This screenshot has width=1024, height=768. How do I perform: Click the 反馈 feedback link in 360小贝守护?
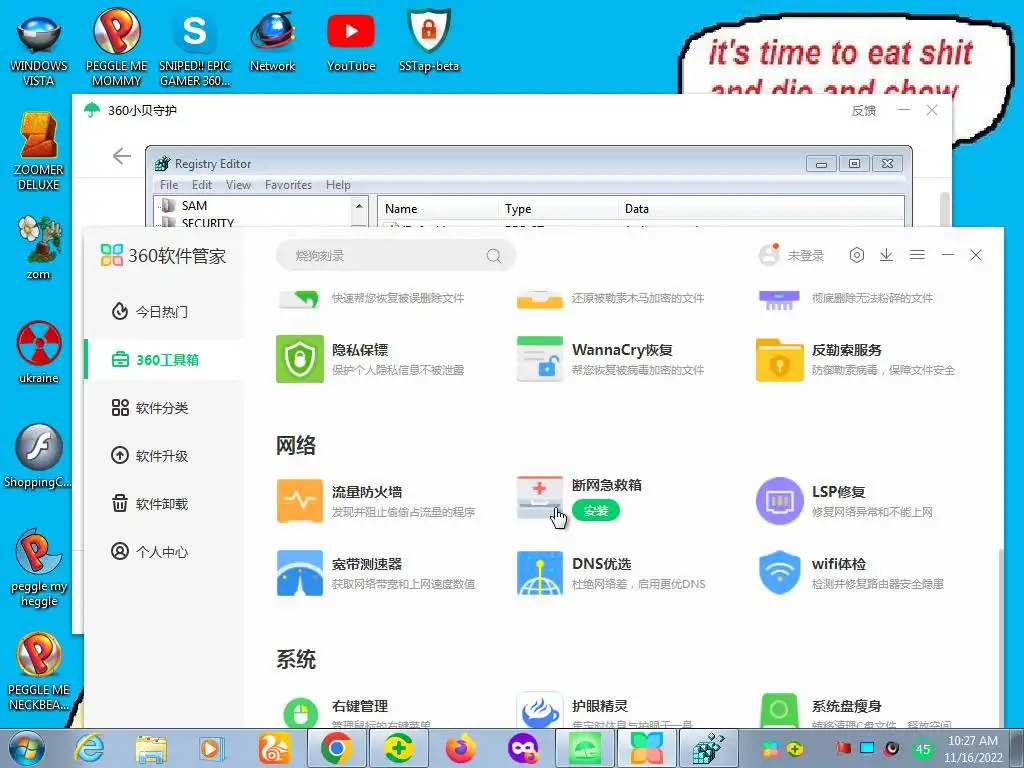(x=863, y=111)
